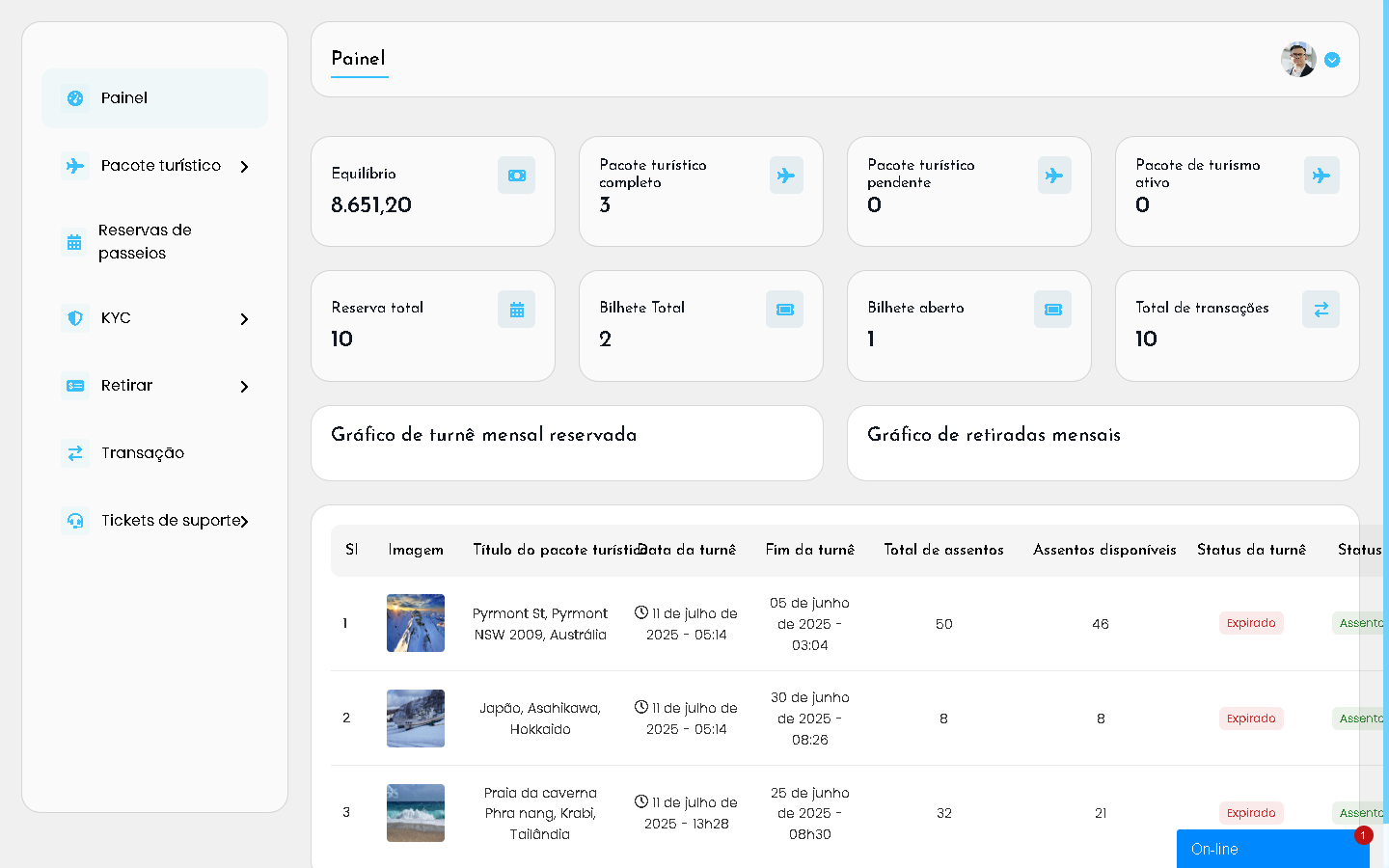1389x868 pixels.
Task: Open the user profile dropdown arrow
Action: point(1332,60)
